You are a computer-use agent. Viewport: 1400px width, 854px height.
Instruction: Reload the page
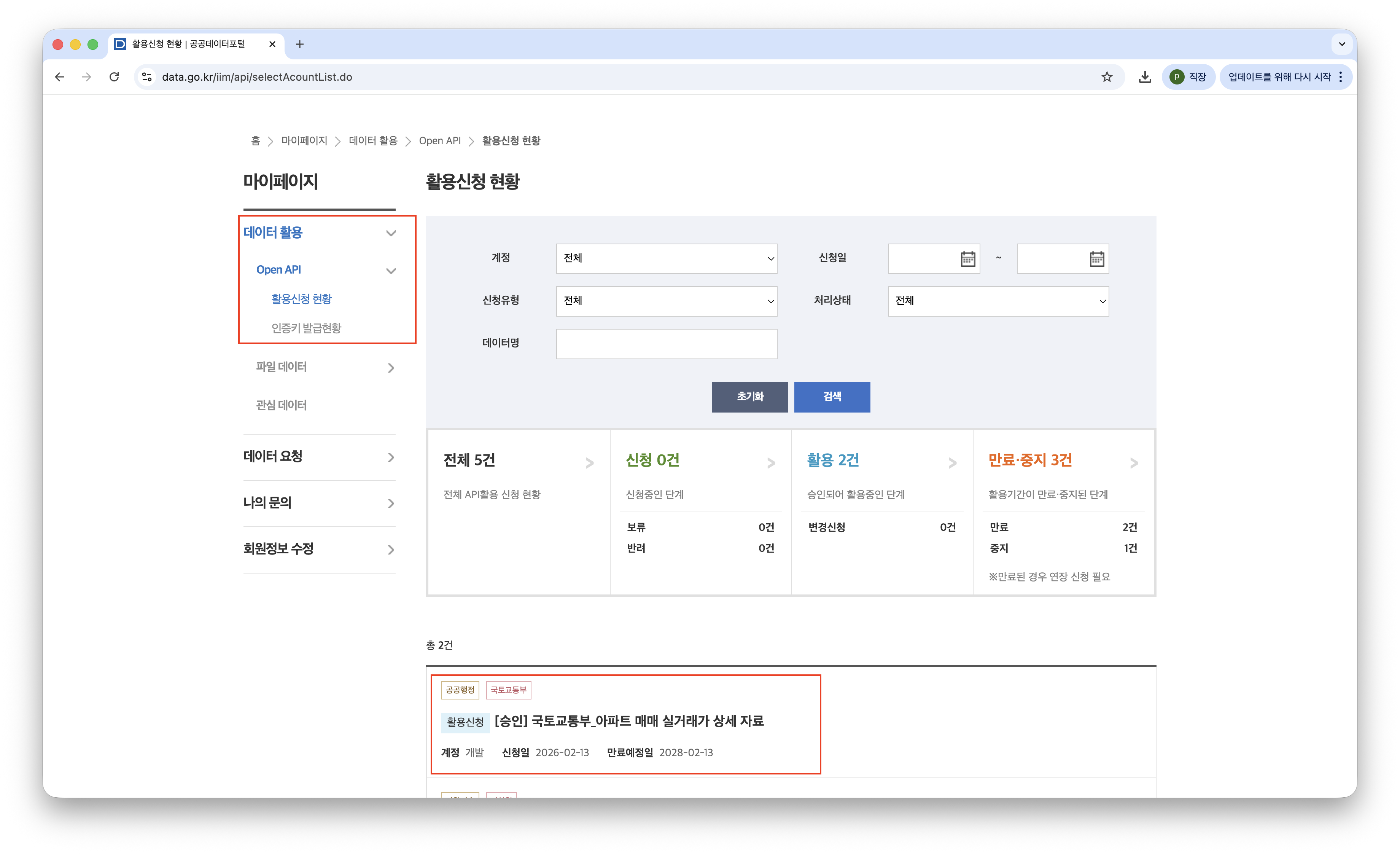click(x=114, y=77)
